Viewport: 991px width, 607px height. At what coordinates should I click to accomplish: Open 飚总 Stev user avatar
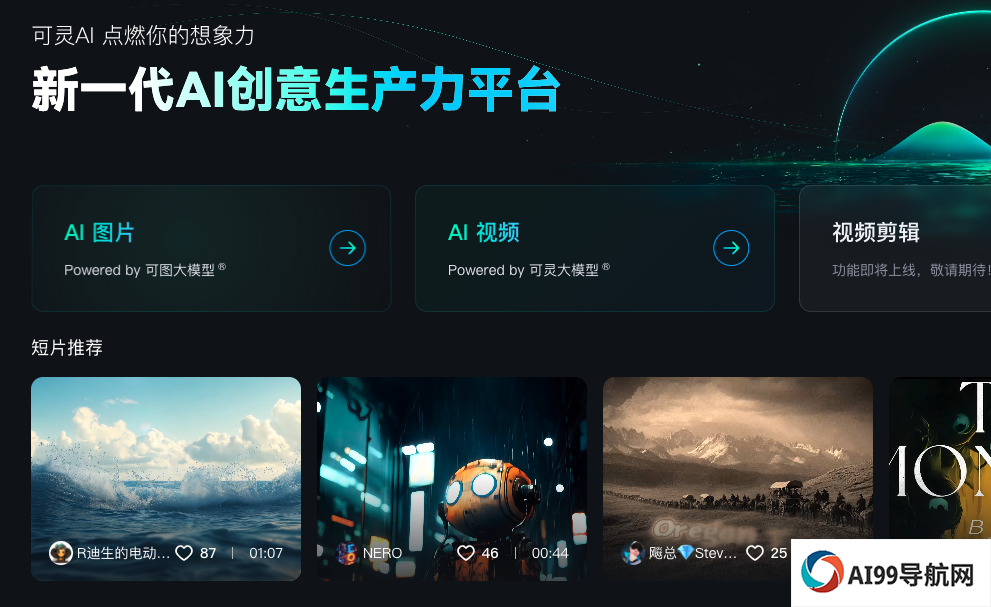click(633, 553)
